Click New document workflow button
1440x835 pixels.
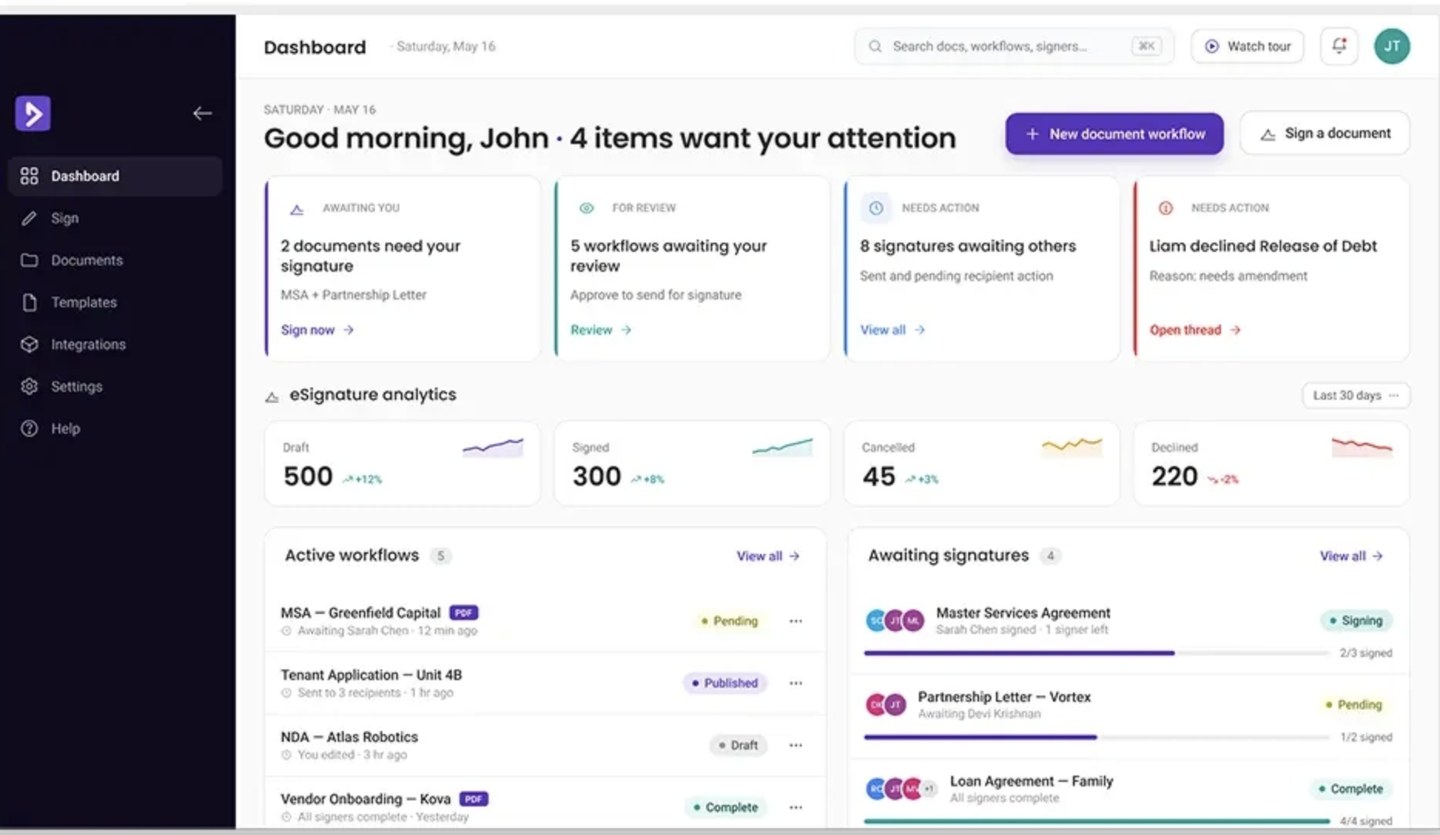(1114, 134)
